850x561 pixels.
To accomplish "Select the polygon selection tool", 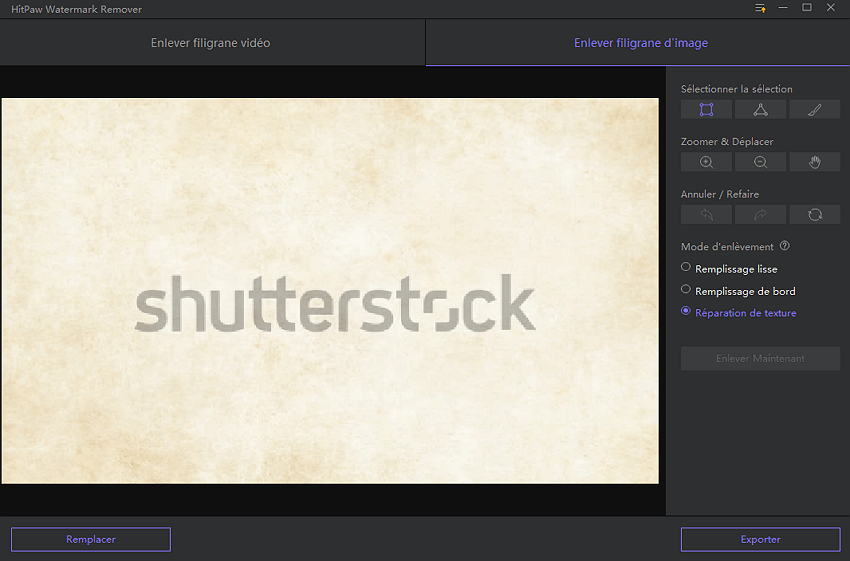I will (760, 109).
